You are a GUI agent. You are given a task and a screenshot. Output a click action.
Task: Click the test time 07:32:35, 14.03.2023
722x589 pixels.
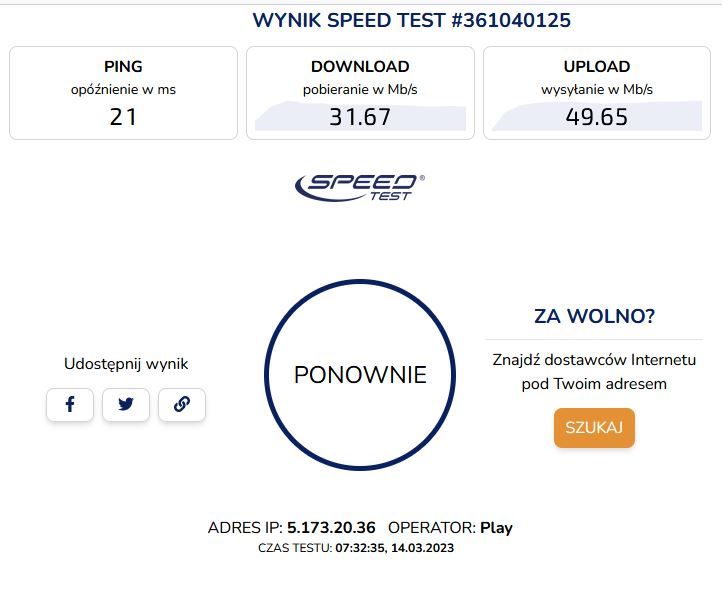tap(395, 548)
